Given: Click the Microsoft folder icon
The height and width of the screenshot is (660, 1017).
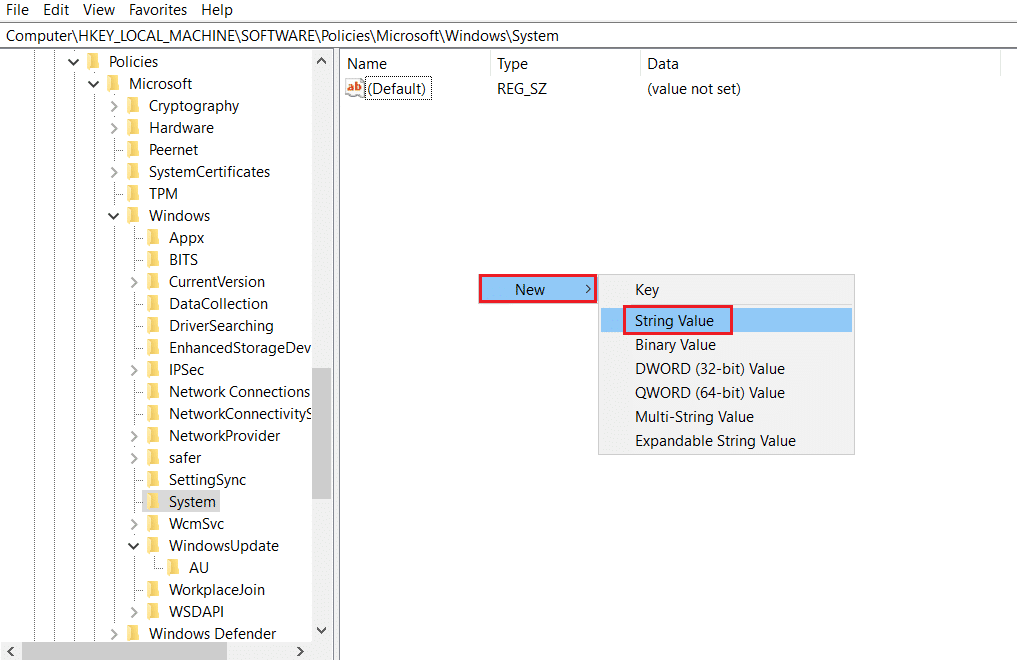Looking at the screenshot, I should pos(114,84).
